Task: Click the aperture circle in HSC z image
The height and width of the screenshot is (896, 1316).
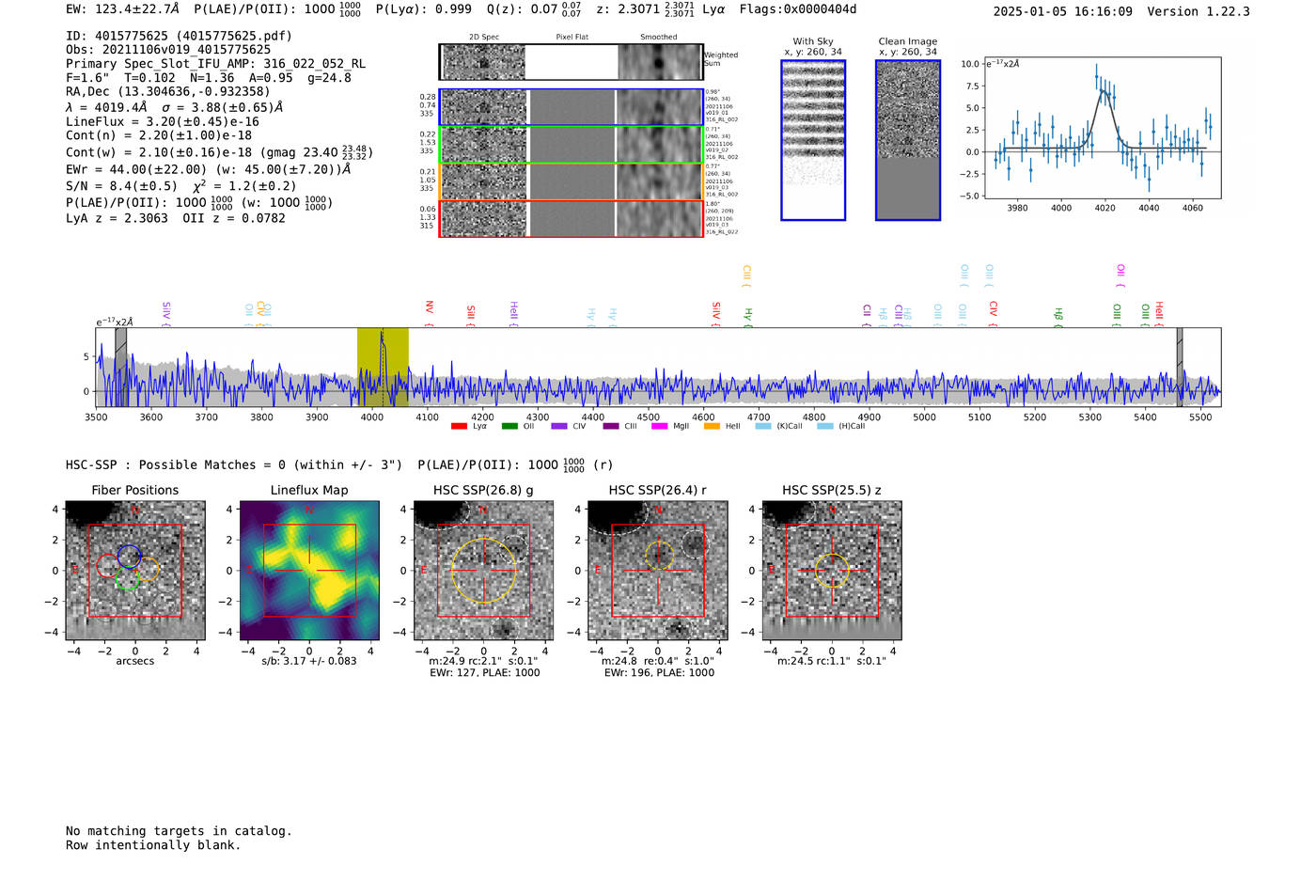Action: coord(832,571)
